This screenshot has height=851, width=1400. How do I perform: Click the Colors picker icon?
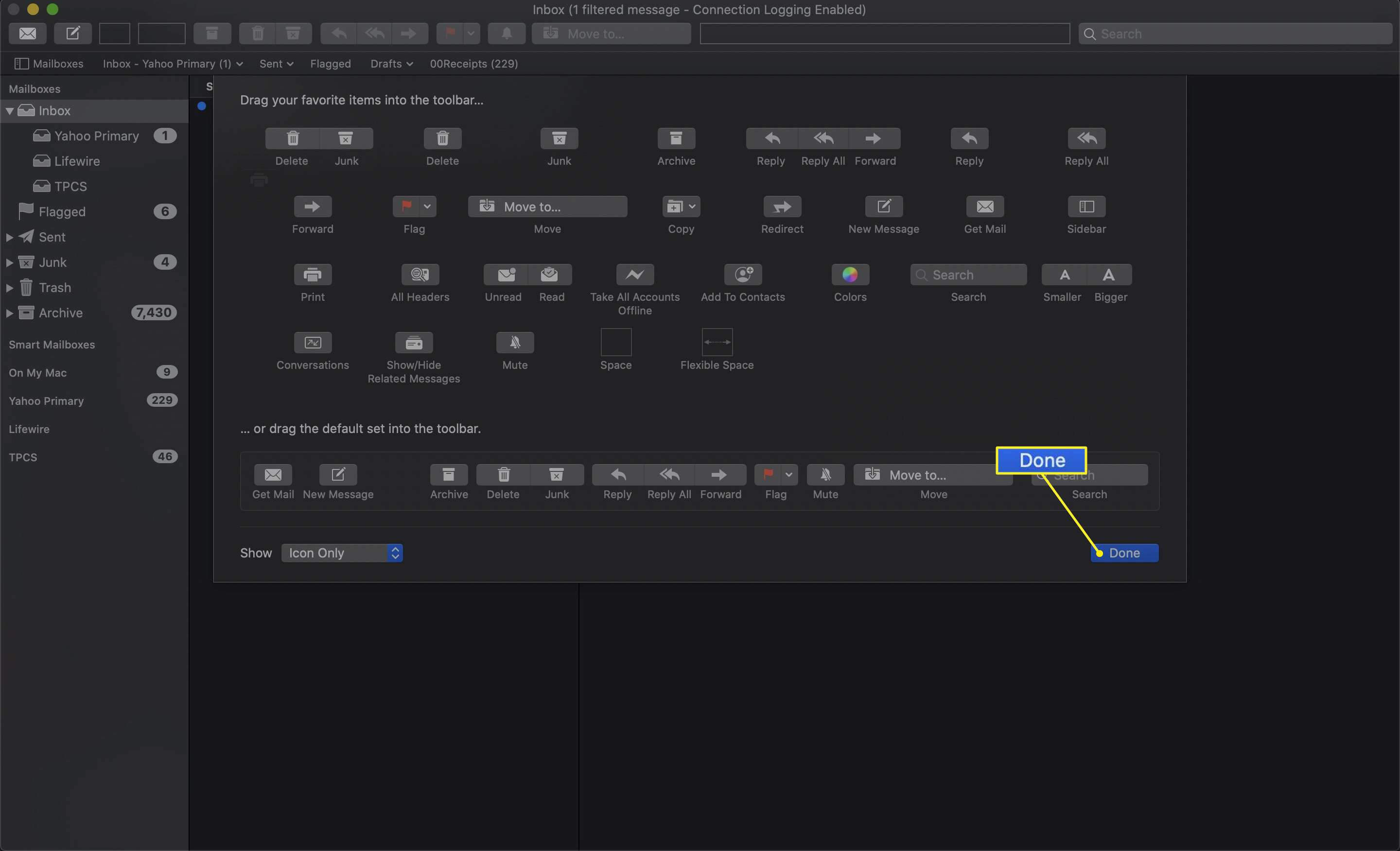click(850, 274)
